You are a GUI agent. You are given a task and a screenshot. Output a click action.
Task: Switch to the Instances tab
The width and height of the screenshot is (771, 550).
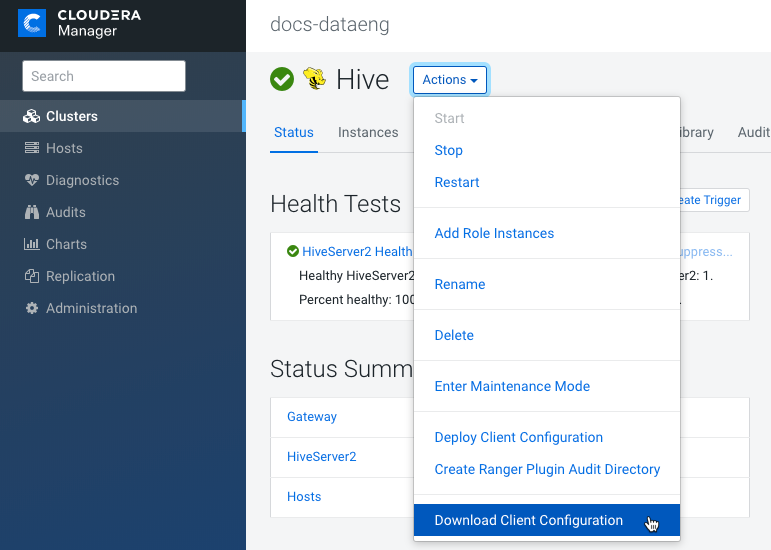368,132
